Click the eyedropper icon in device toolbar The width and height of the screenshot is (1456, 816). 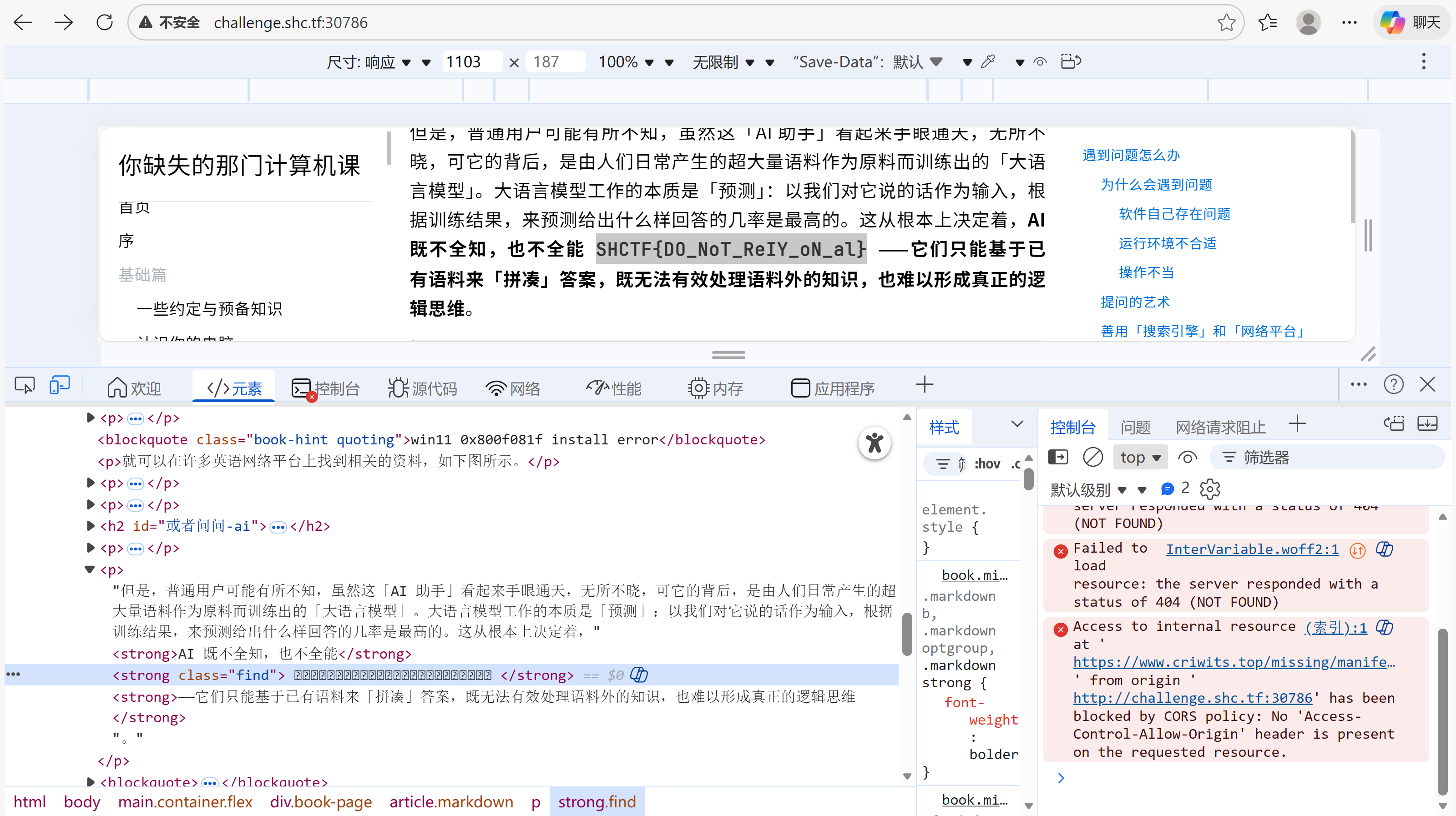(988, 61)
